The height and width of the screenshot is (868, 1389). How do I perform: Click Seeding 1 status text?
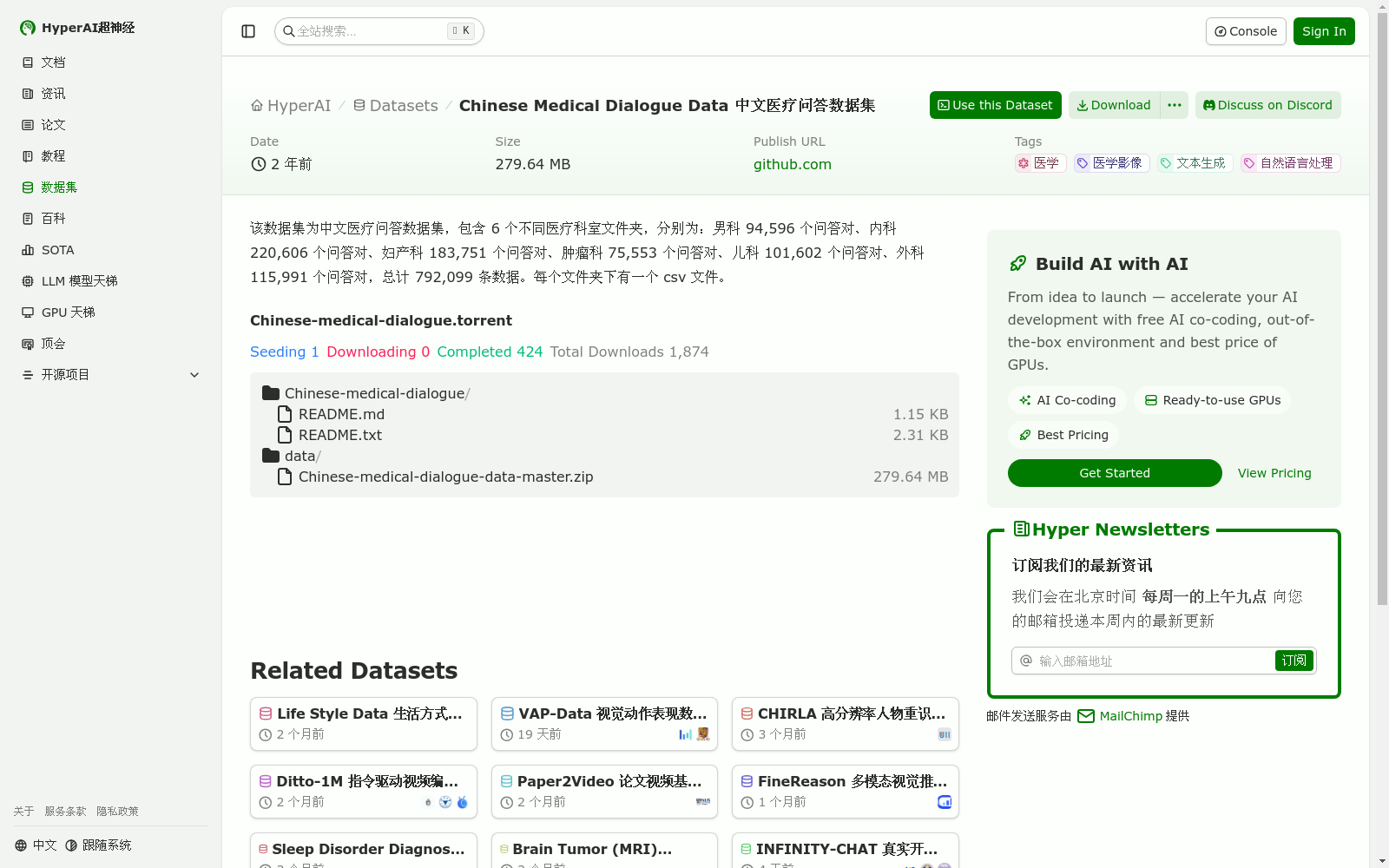click(285, 352)
